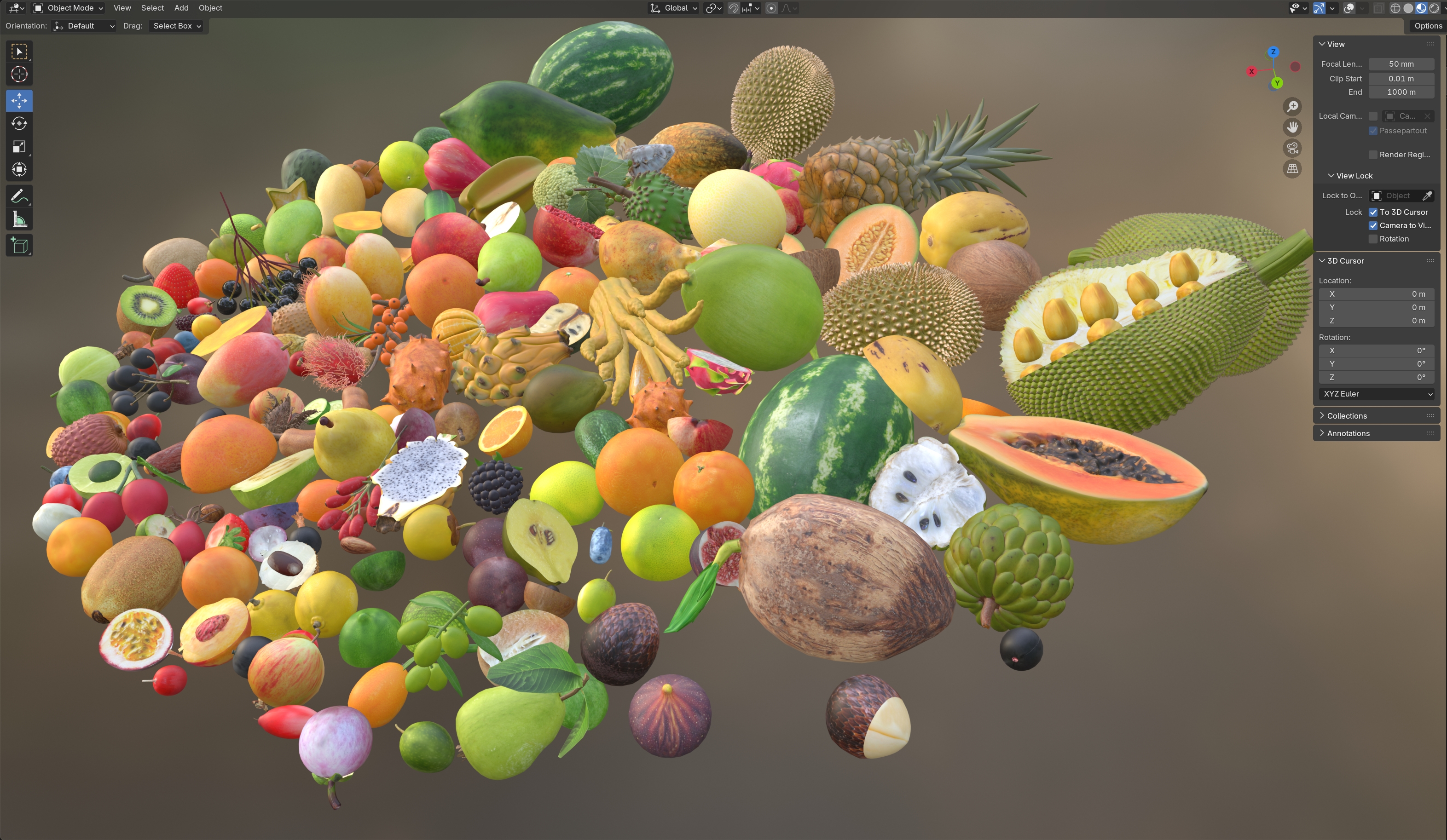Select the Cursor tool in toolbar
Viewport: 1447px width, 840px height.
click(x=19, y=75)
